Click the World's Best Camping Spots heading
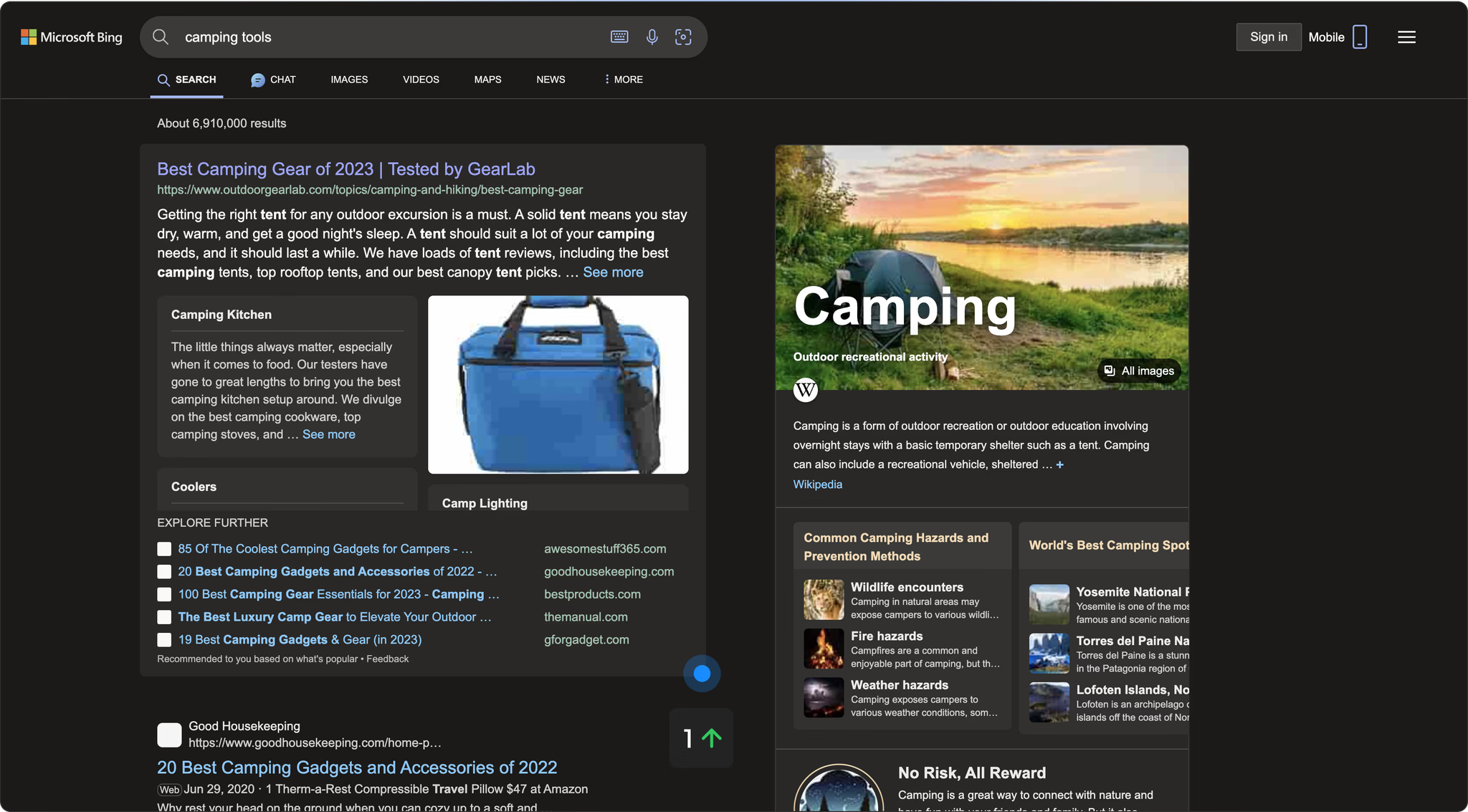Image resolution: width=1468 pixels, height=812 pixels. click(1108, 545)
